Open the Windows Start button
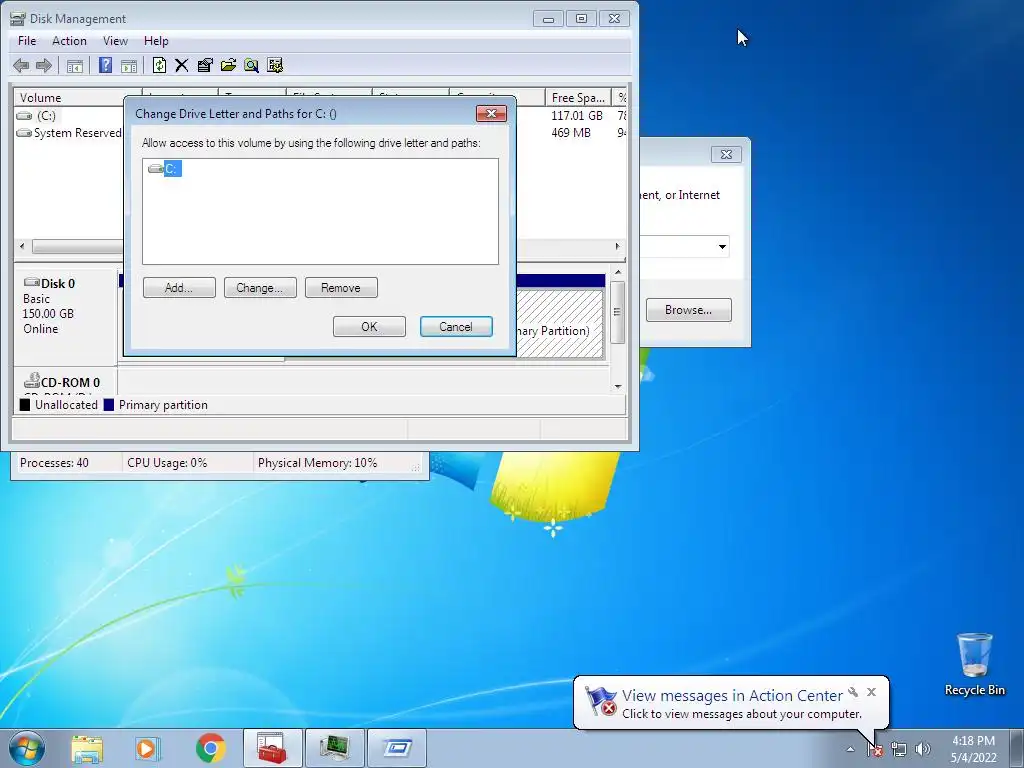Image resolution: width=1024 pixels, height=768 pixels. click(27, 748)
